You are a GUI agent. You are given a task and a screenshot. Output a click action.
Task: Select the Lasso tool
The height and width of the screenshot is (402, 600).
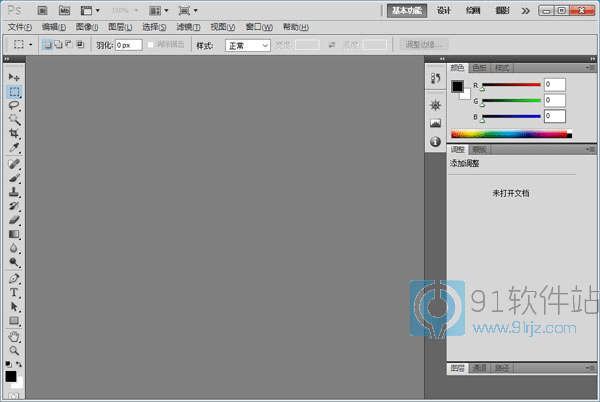point(14,104)
